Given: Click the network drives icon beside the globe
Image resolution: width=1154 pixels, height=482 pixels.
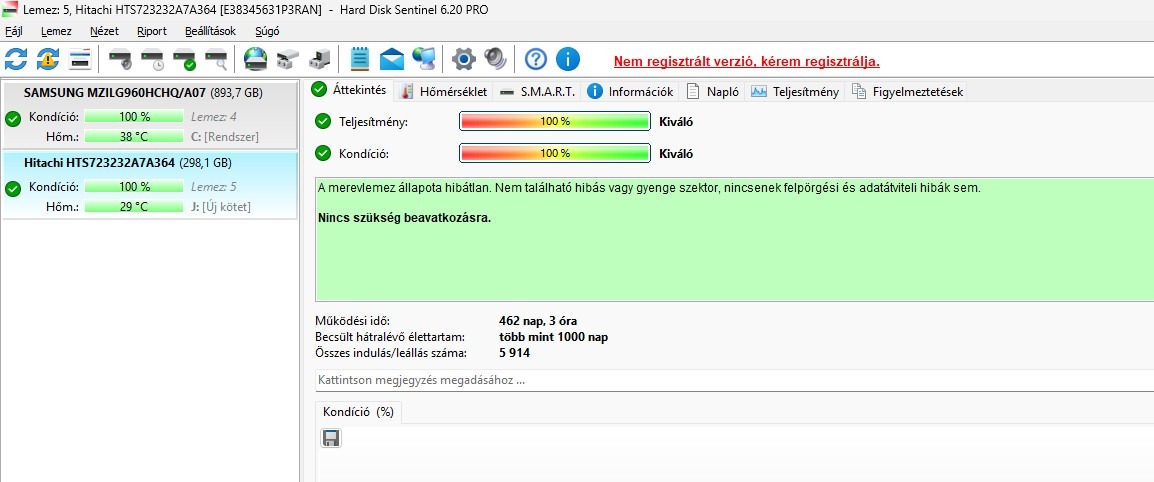Looking at the screenshot, I should [288, 59].
